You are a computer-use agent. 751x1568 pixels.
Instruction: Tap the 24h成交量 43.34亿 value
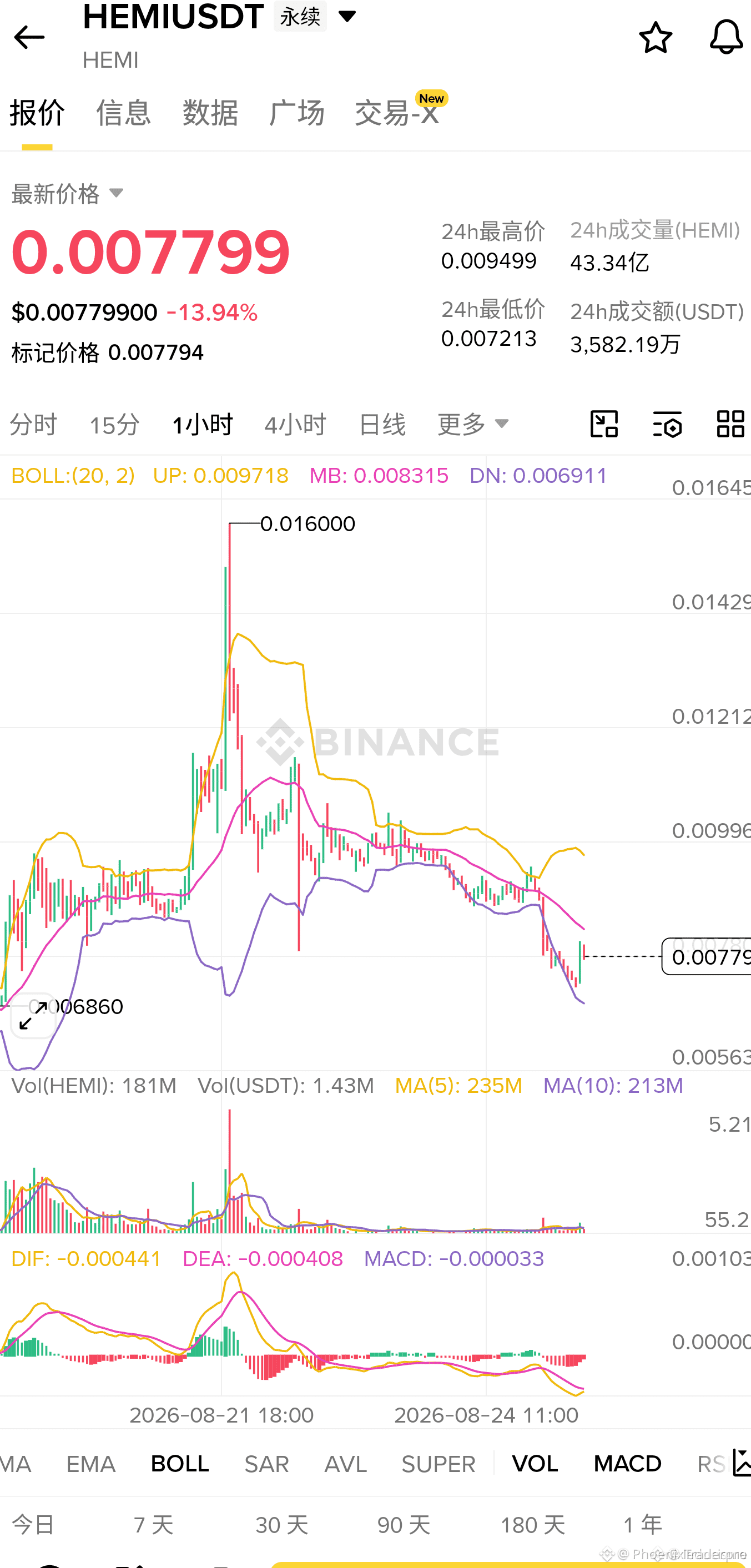point(609,263)
